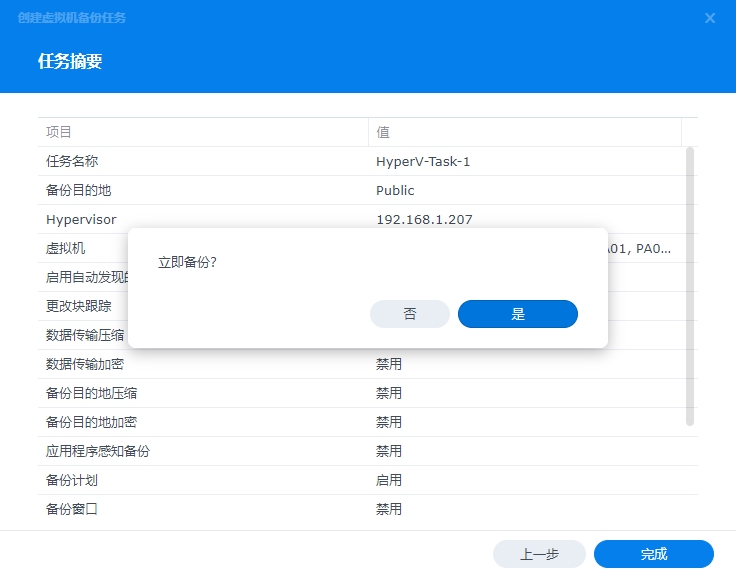Close the create VM backup task dialog
736x574 pixels.
[710, 18]
